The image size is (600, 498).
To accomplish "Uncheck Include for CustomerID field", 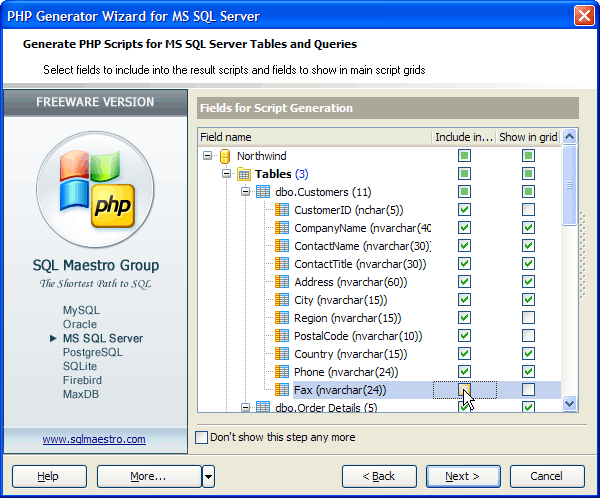I will point(464,210).
